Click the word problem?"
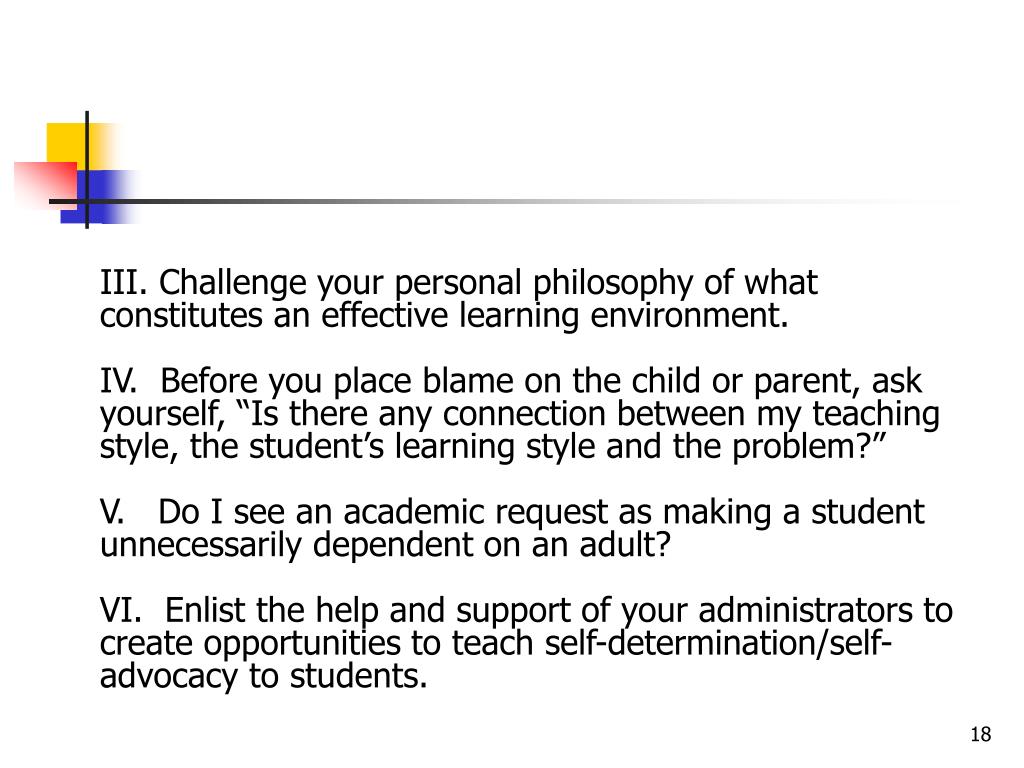Screen dimensions: 1024x768 [x=808, y=448]
